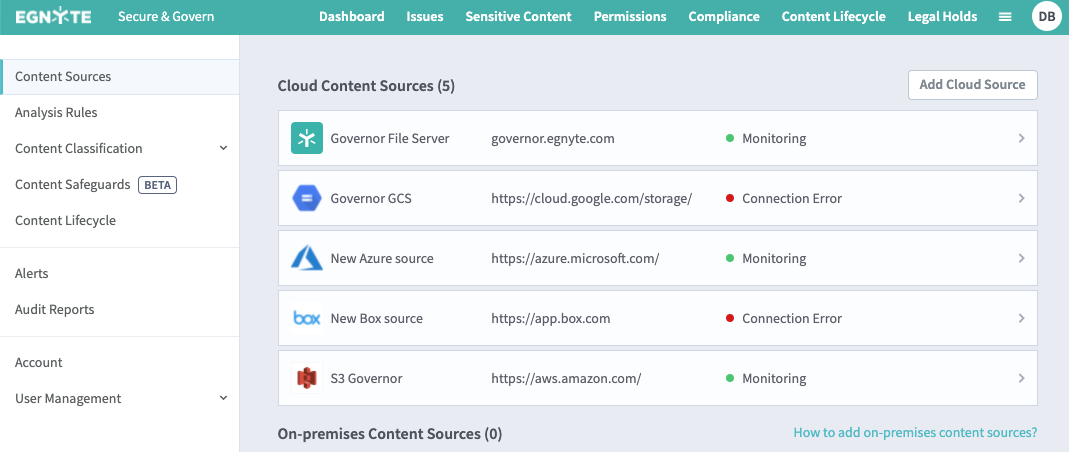
Task: Open the on-premises content sources help link
Action: click(x=915, y=433)
